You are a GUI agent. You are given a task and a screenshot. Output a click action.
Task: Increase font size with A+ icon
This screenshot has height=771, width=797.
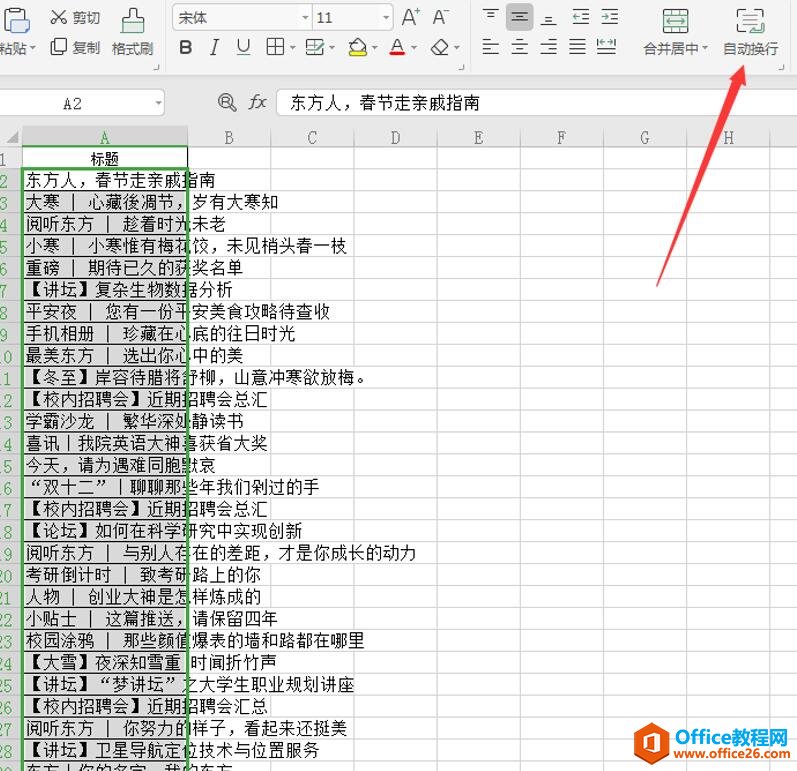click(411, 18)
